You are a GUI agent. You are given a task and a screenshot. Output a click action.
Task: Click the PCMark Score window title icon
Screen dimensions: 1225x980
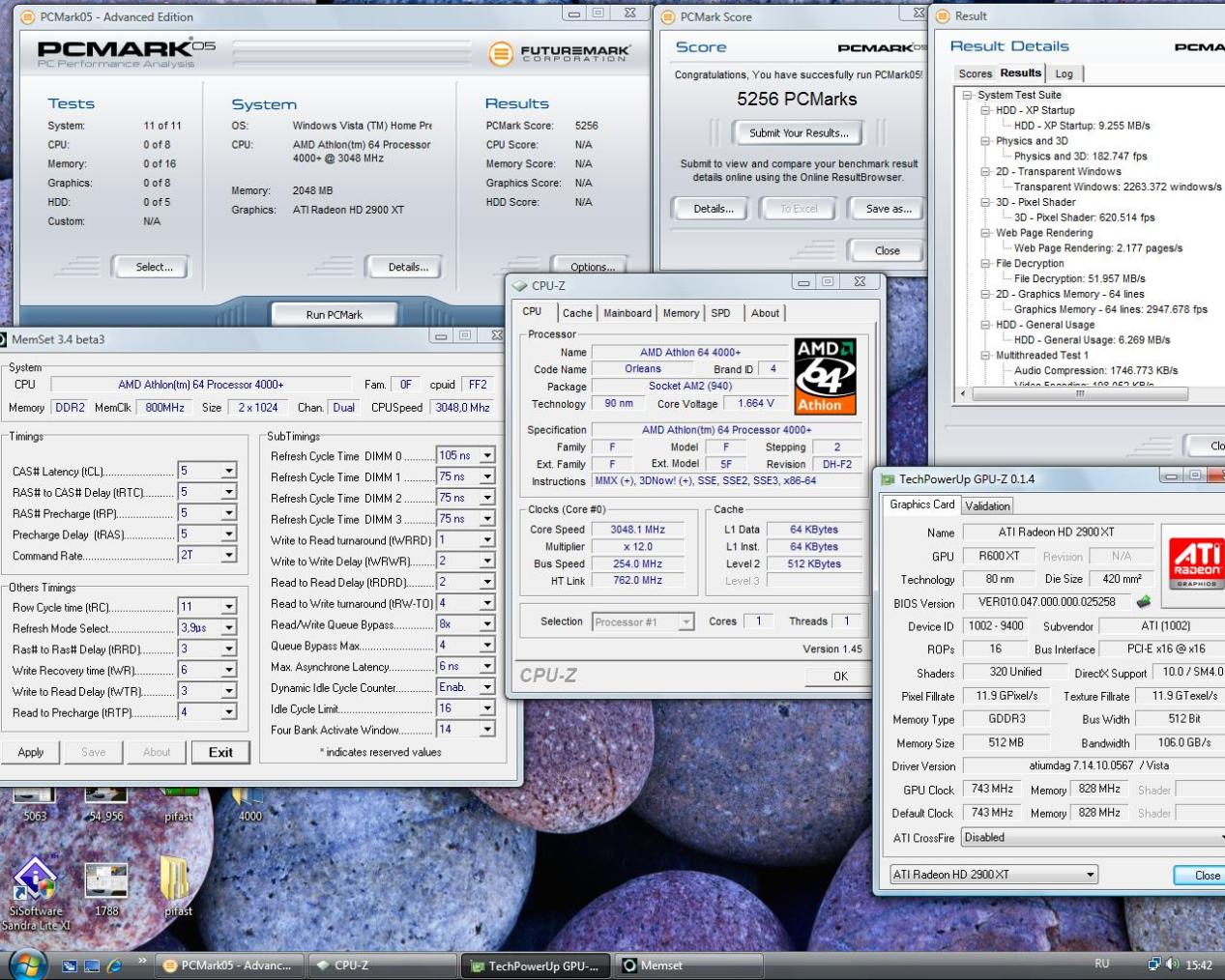point(668,16)
